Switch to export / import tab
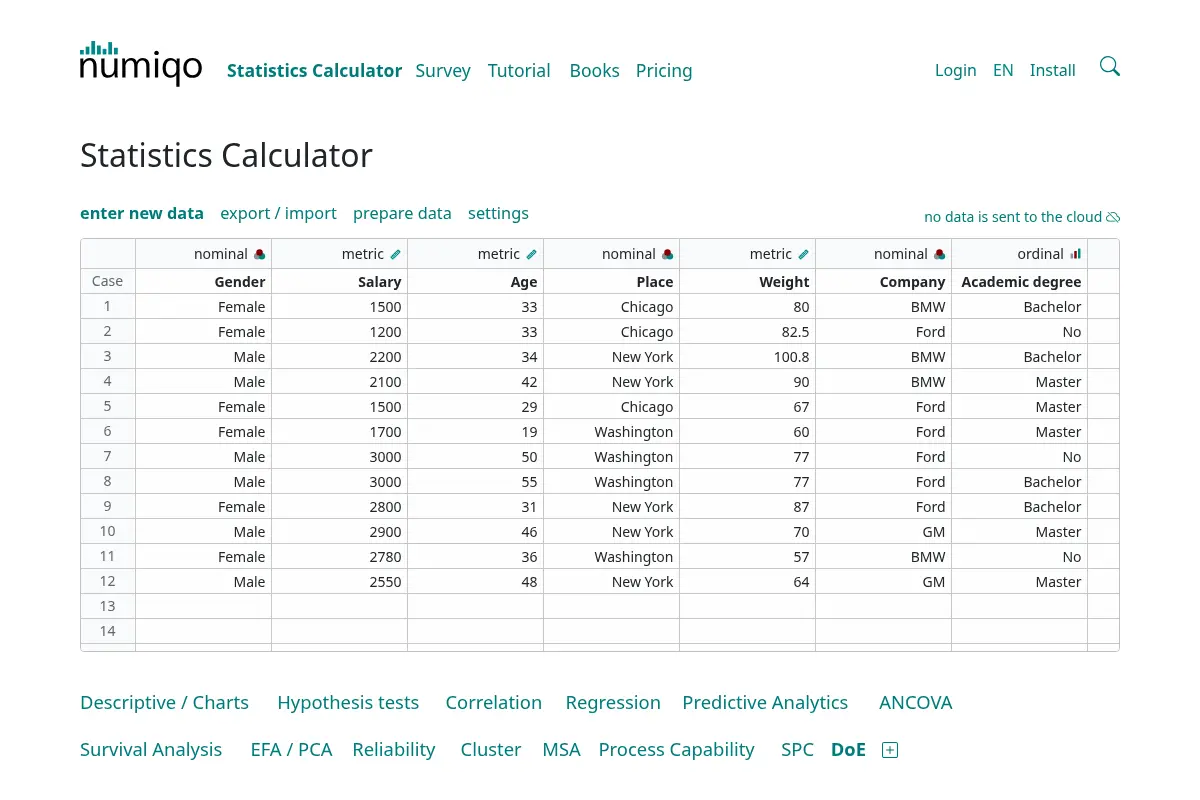1200x800 pixels. (278, 213)
